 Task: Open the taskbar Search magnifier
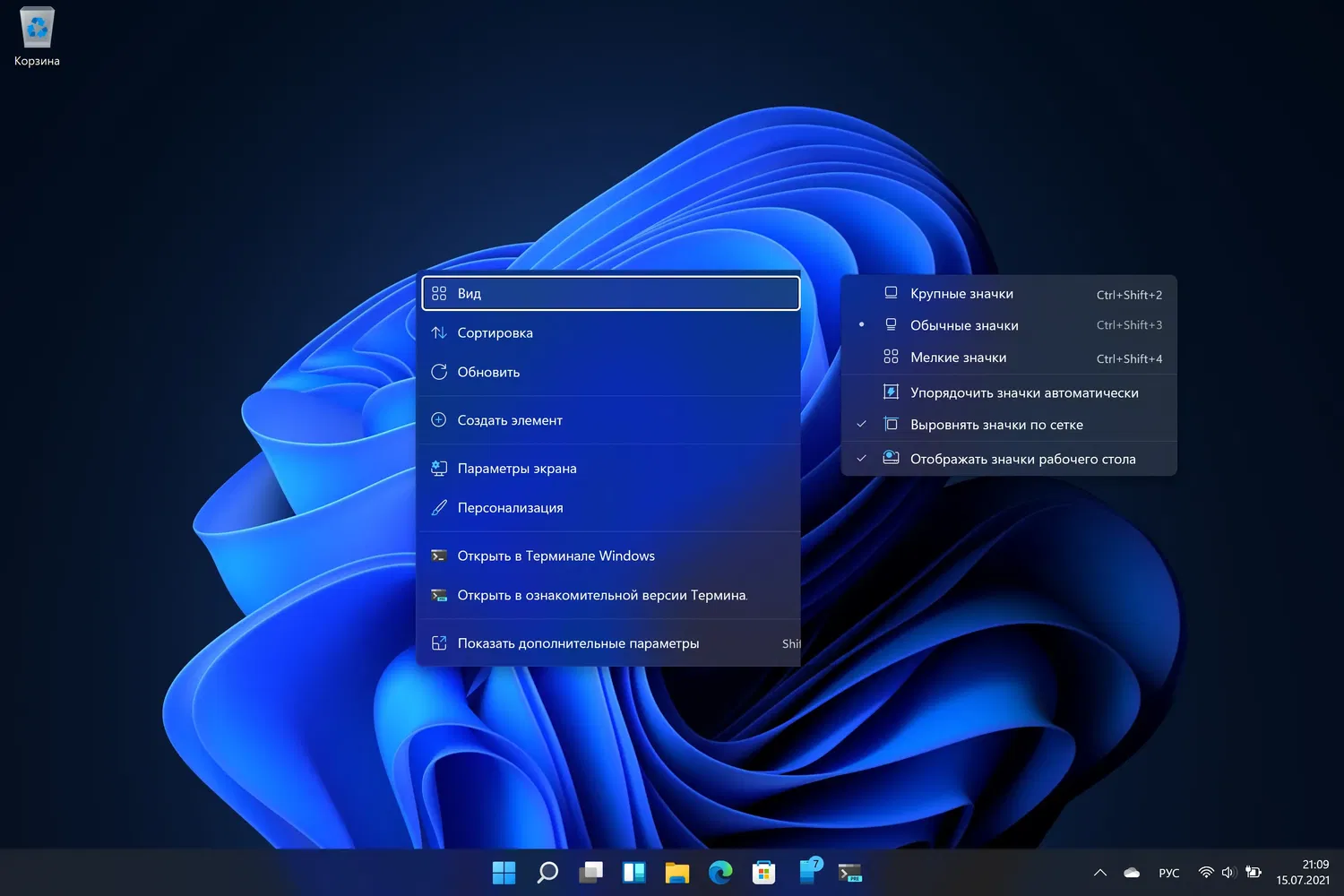(x=547, y=873)
